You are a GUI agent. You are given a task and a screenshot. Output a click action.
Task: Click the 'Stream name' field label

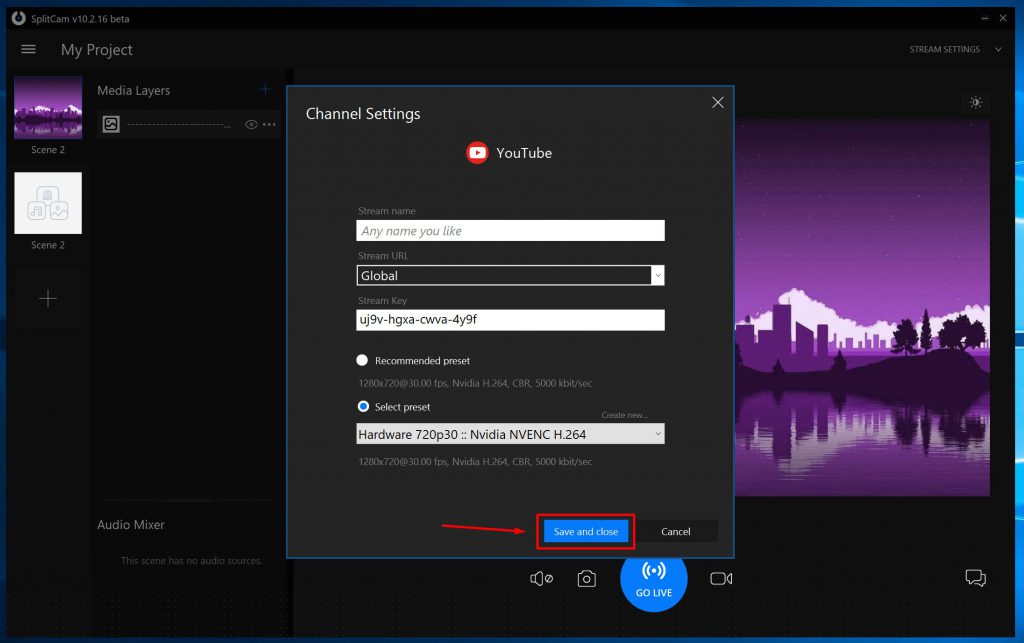point(387,211)
